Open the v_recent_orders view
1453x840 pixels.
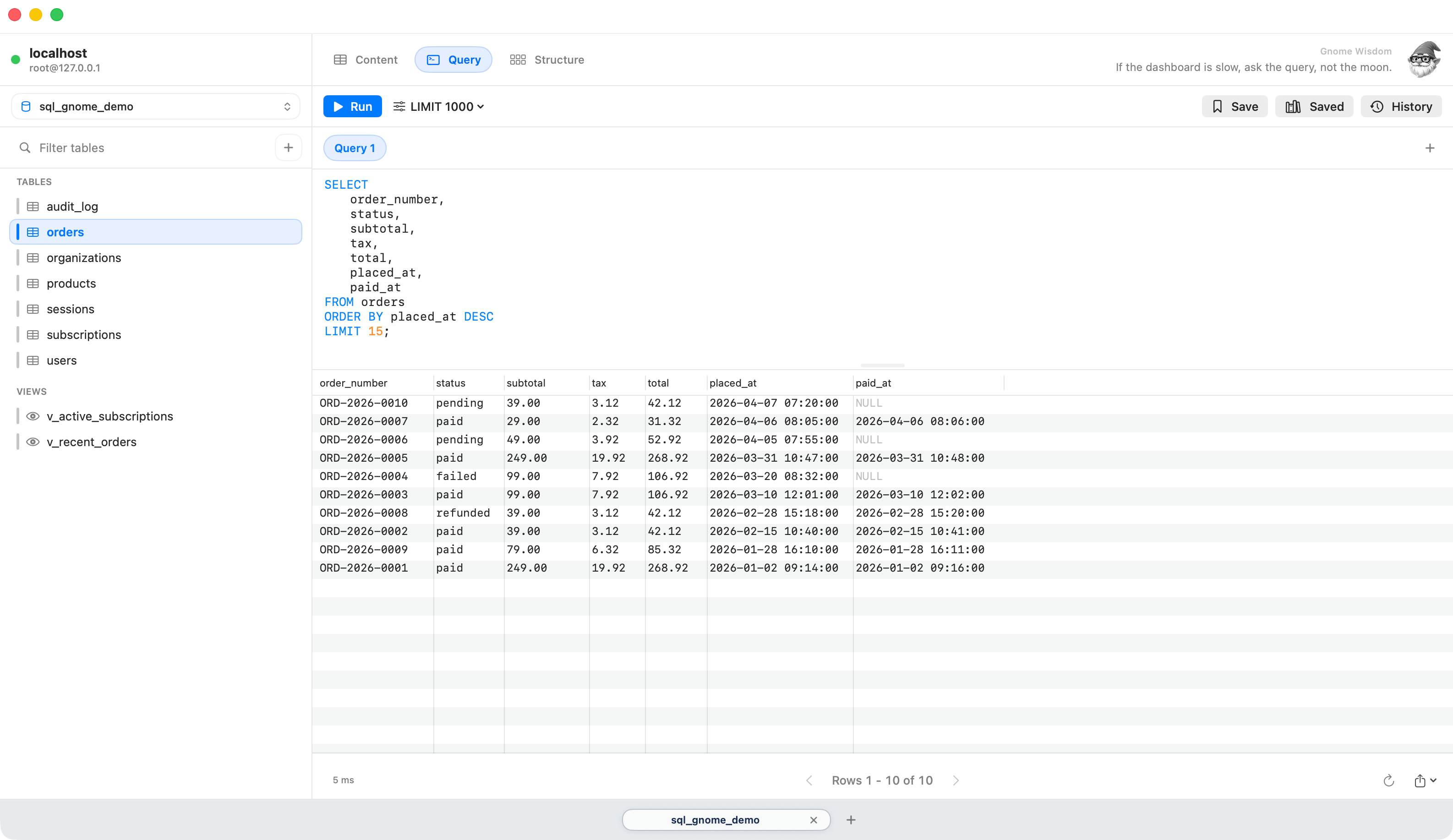point(156,442)
